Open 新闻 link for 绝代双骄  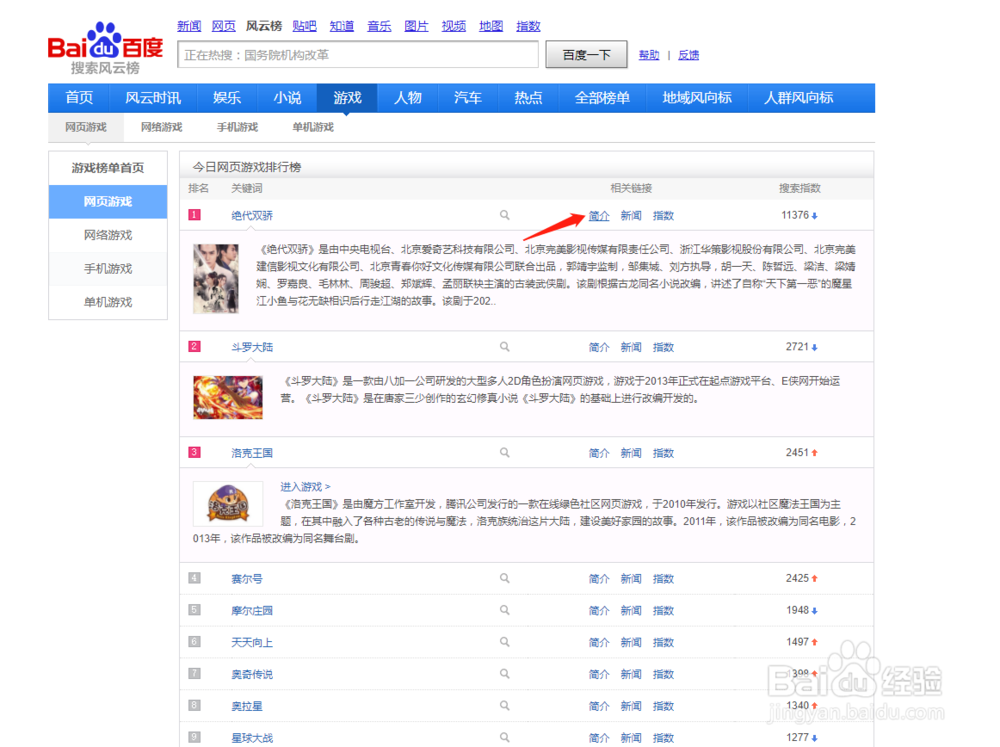click(x=631, y=216)
